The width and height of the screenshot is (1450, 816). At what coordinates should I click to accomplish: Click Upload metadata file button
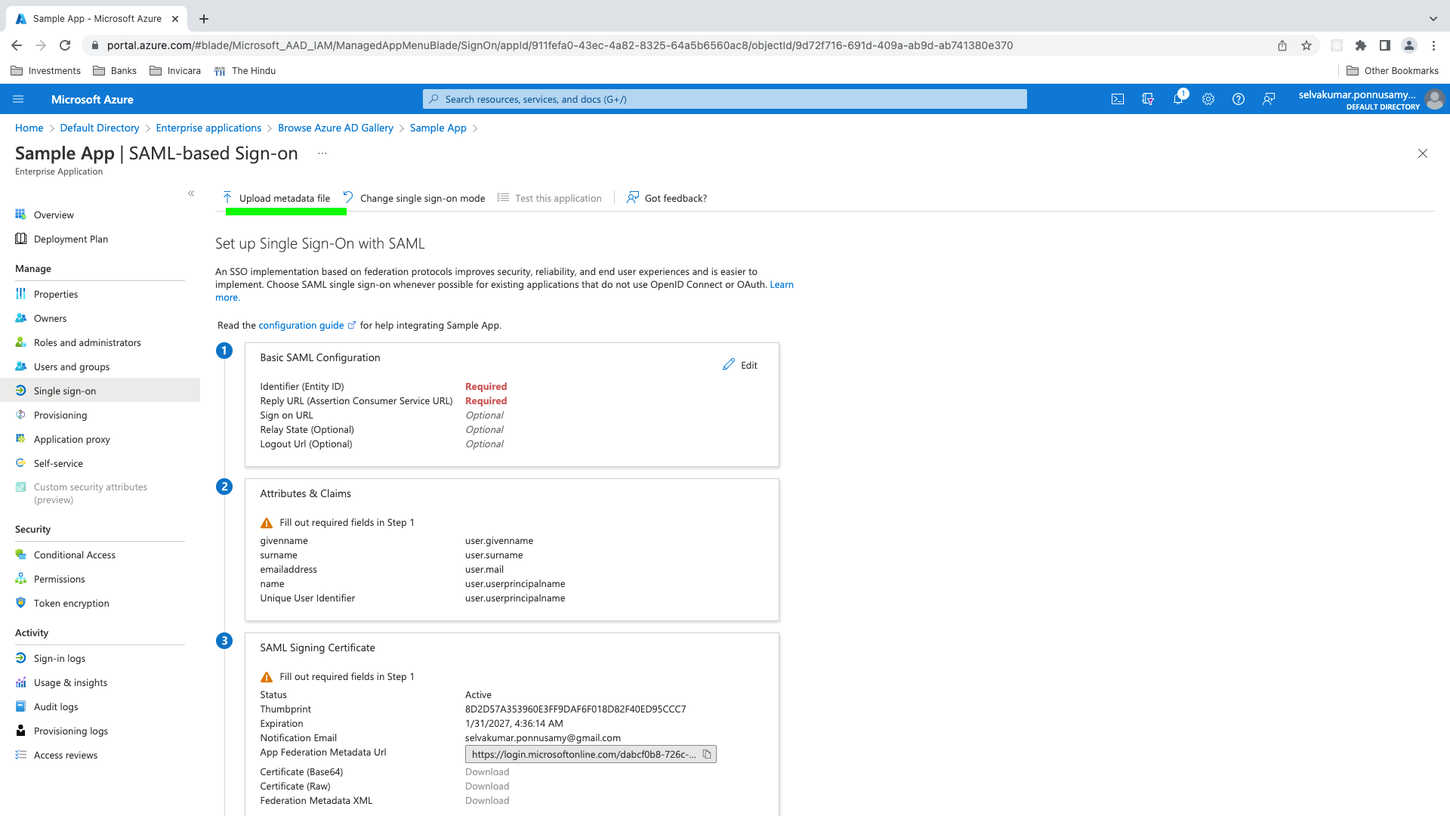click(276, 198)
